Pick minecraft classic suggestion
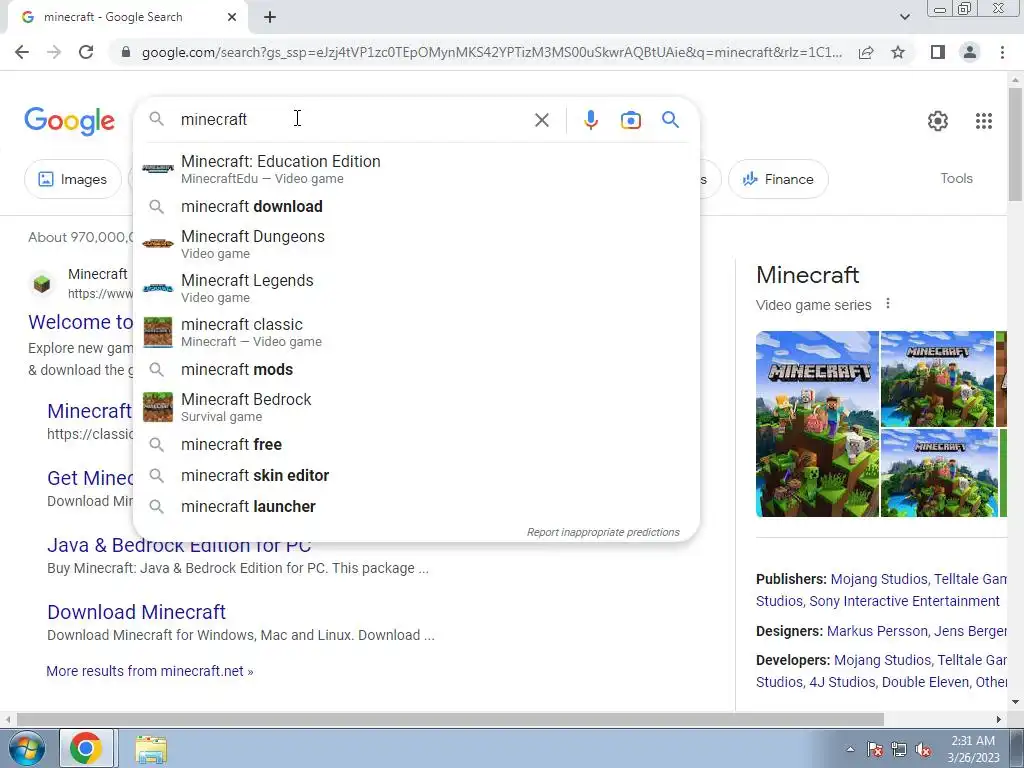This screenshot has width=1024, height=768. tap(416, 332)
